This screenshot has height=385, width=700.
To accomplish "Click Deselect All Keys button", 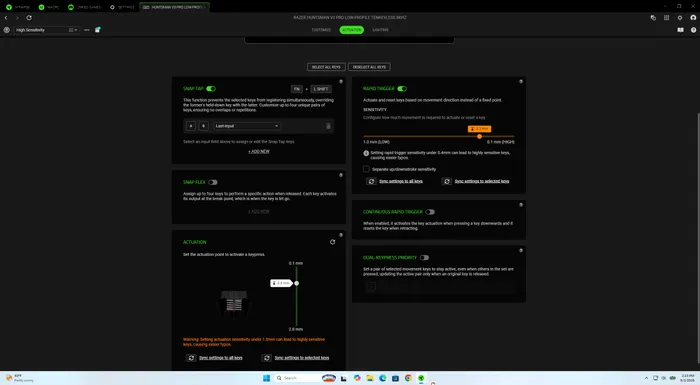I will pyautogui.click(x=369, y=67).
